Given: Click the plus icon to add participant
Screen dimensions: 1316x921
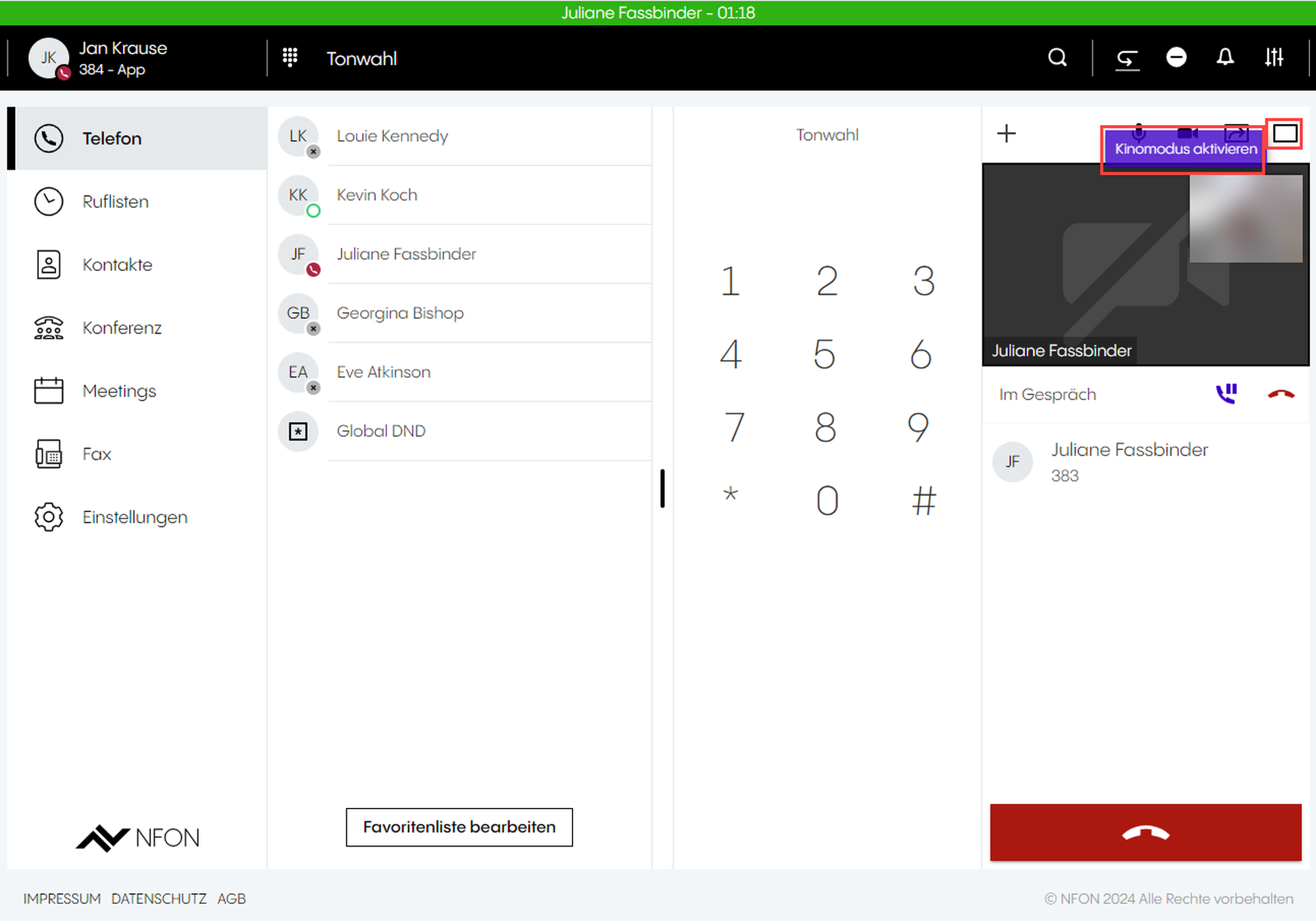Looking at the screenshot, I should (x=1006, y=134).
